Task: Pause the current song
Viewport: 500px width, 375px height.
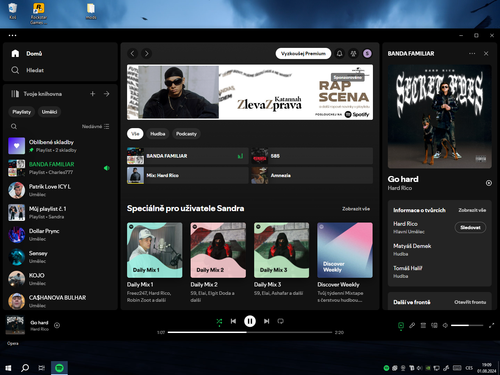Action: [x=250, y=321]
